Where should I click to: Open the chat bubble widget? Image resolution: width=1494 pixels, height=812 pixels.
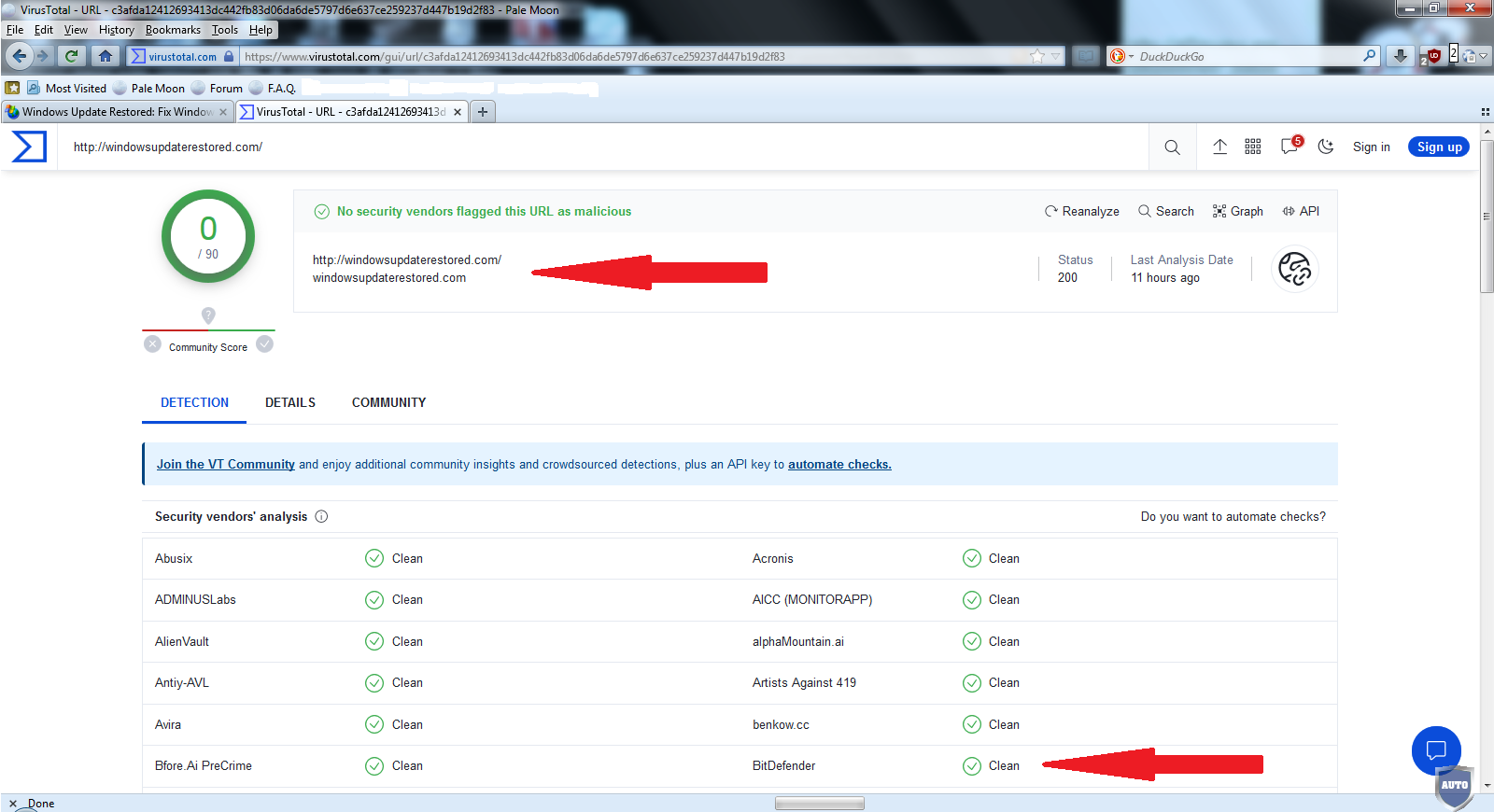coord(1436,749)
